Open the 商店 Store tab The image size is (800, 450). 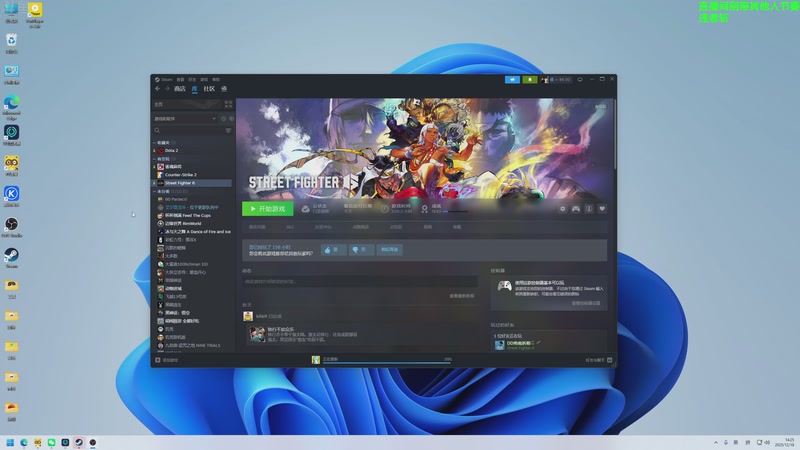pos(180,89)
